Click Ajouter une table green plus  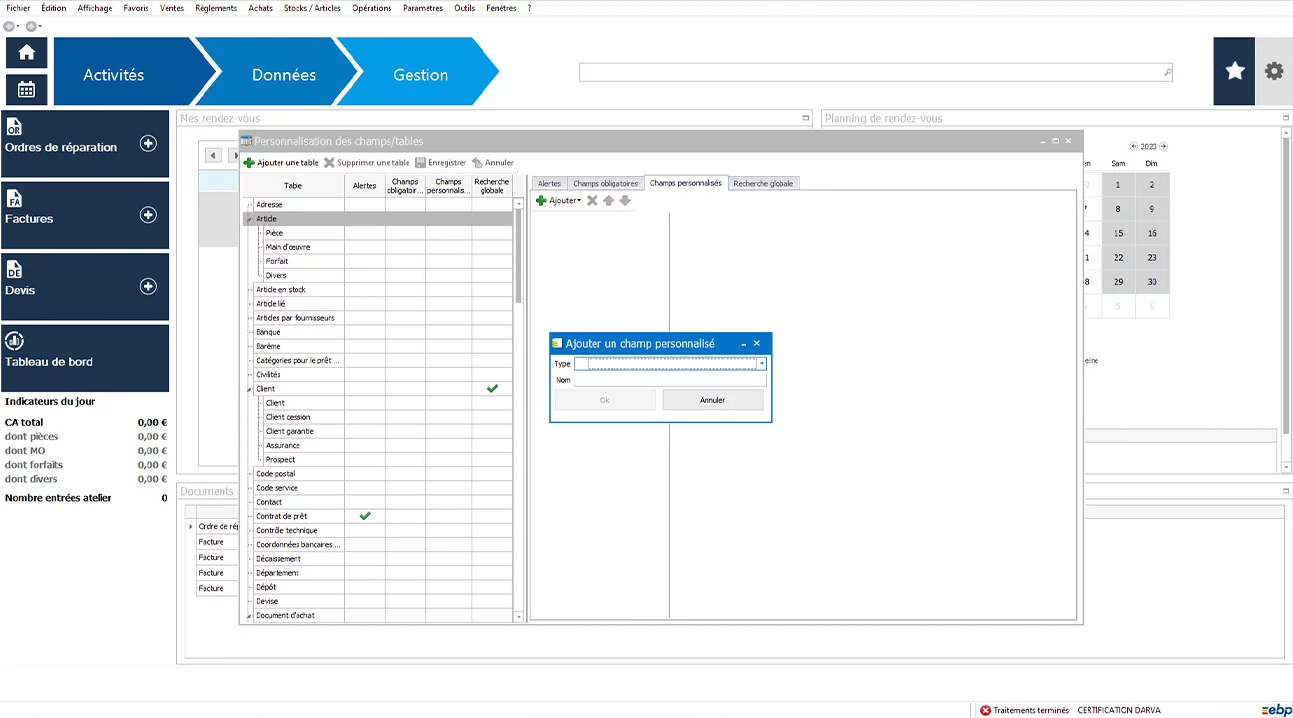249,163
